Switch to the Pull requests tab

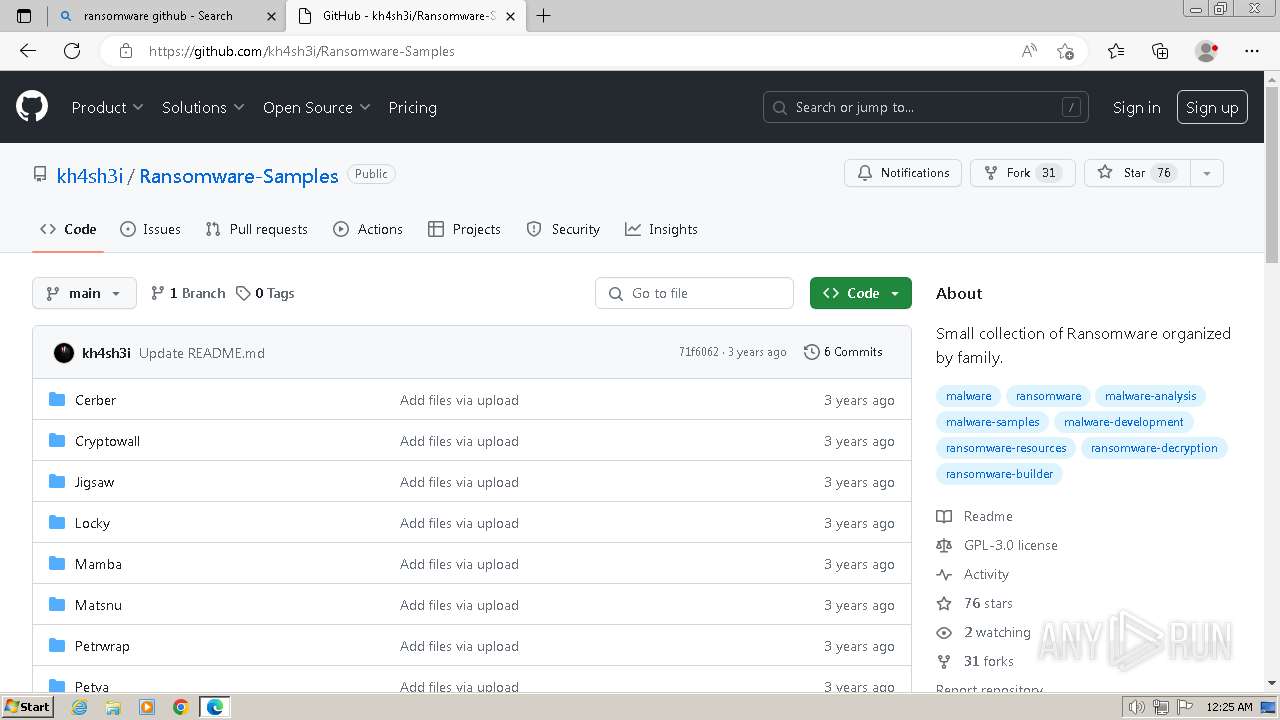[256, 229]
